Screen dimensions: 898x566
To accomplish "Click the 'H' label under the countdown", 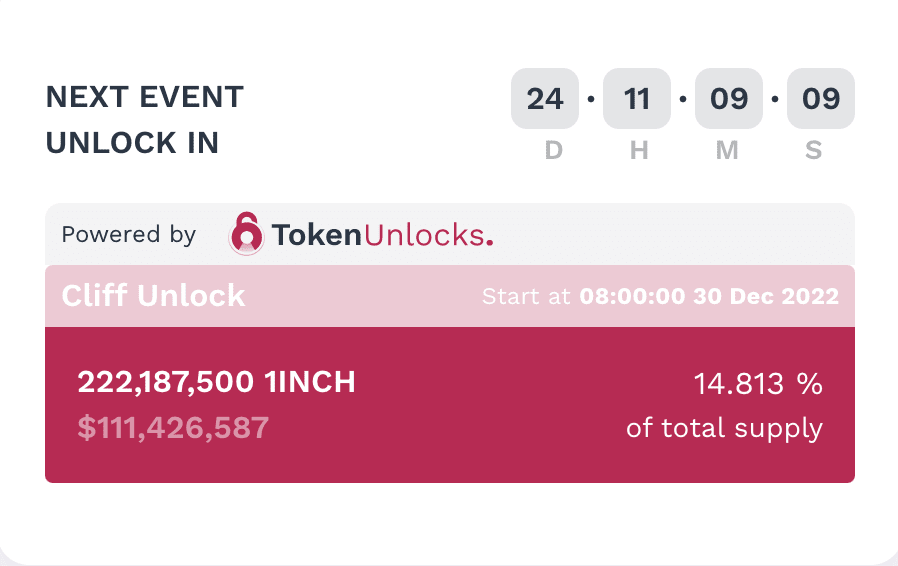I will pos(639,150).
